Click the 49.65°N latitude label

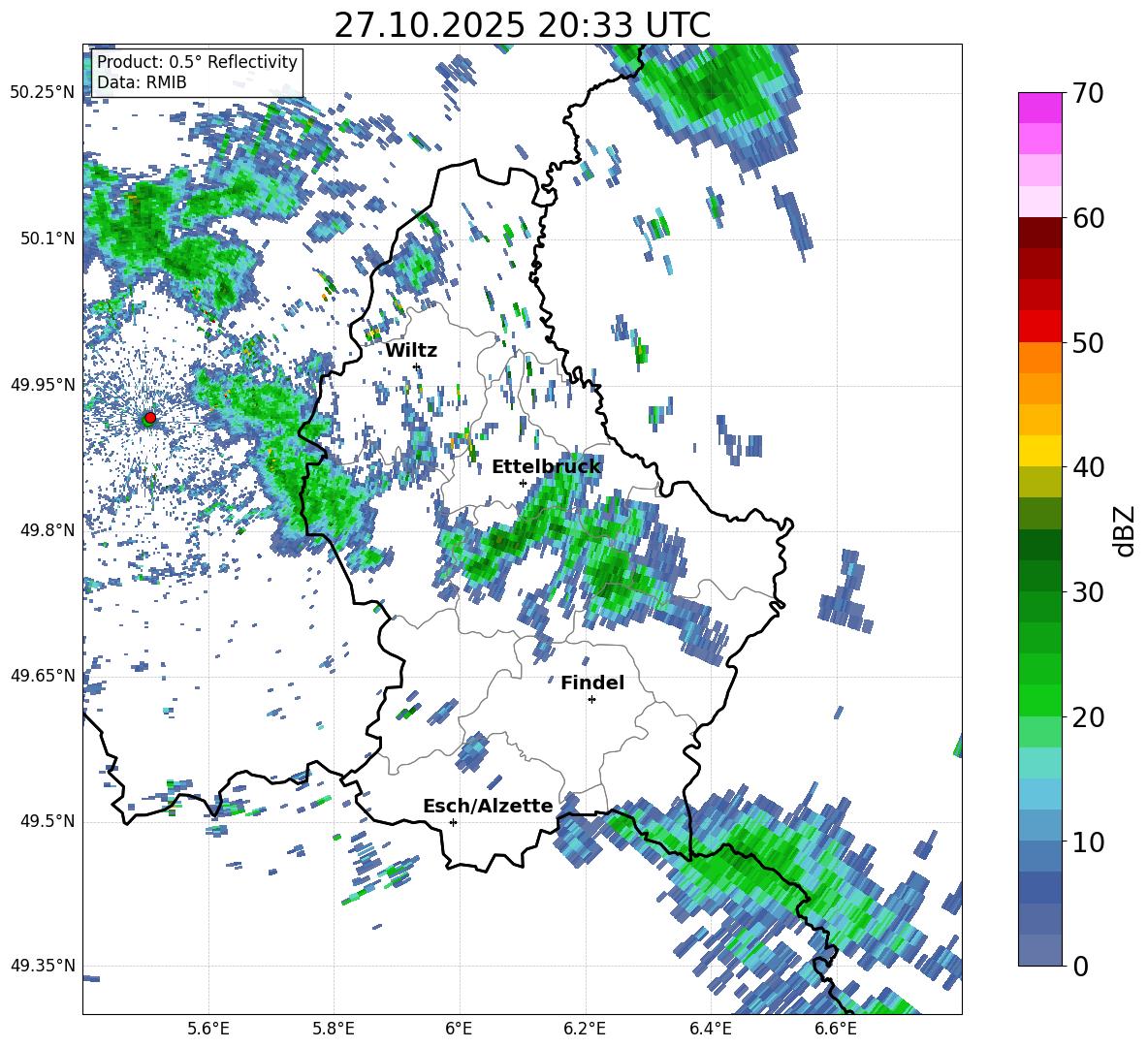tap(42, 675)
